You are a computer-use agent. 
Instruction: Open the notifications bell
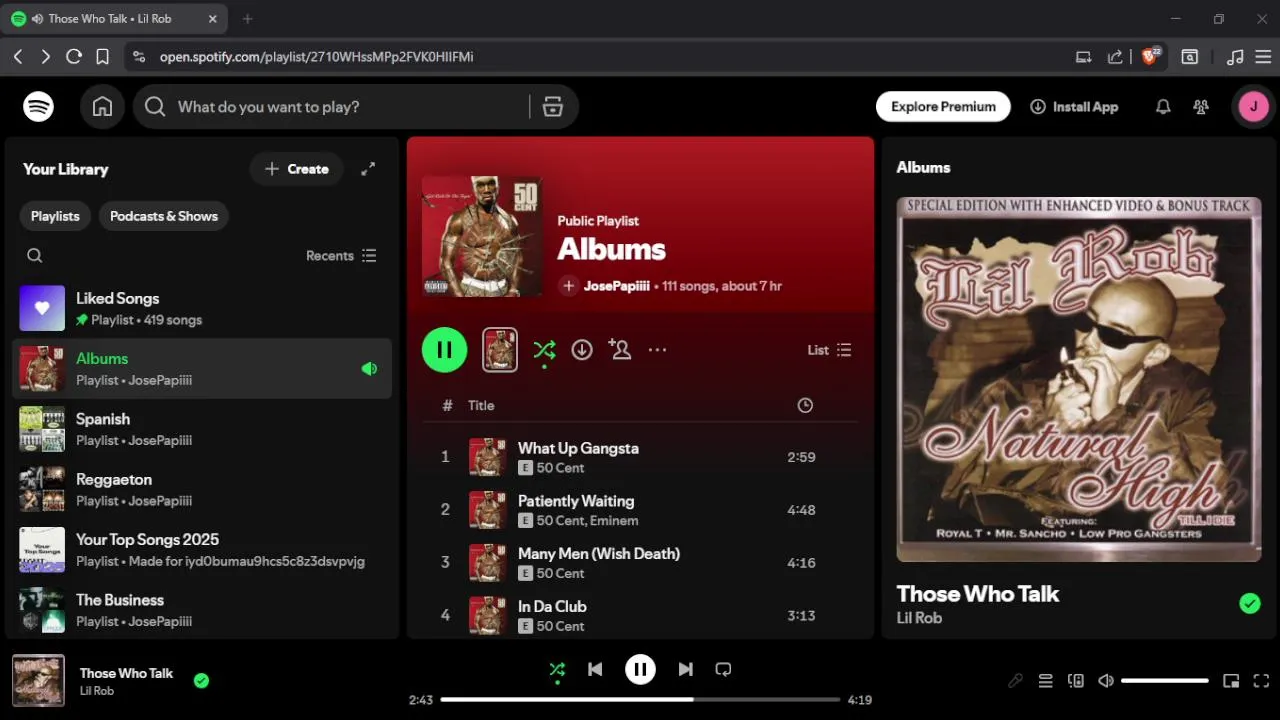point(1163,107)
